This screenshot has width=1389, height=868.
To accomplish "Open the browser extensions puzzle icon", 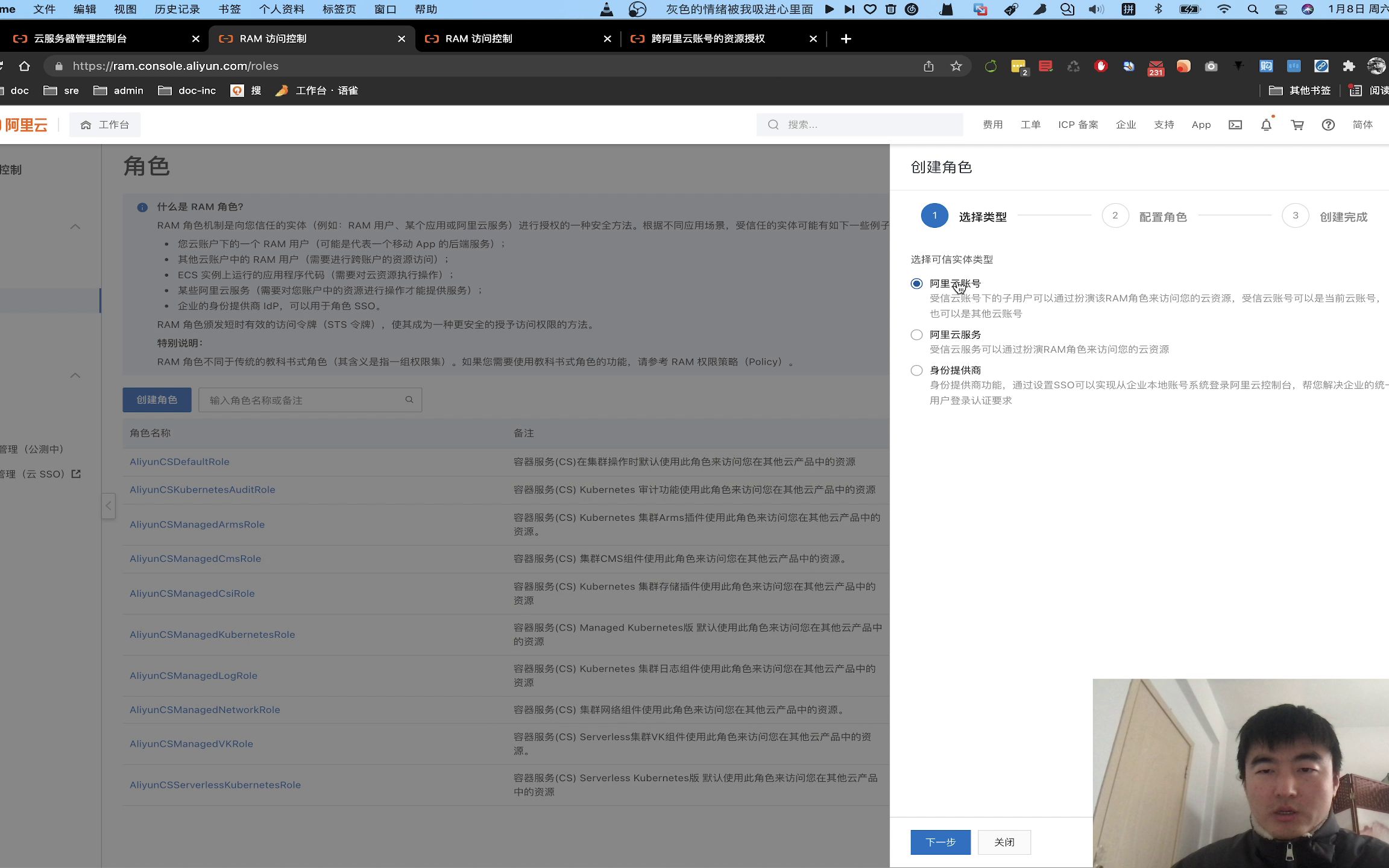I will (1349, 66).
